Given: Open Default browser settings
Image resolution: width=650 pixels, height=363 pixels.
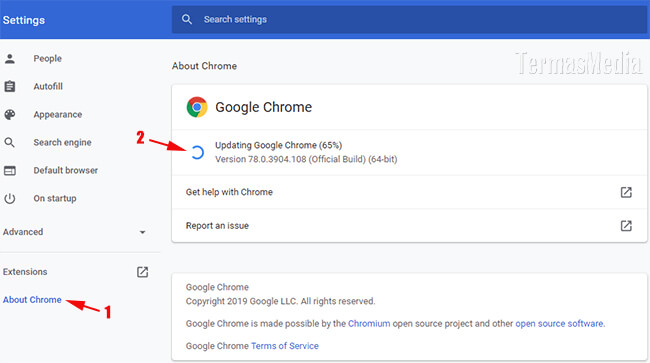Looking at the screenshot, I should (x=65, y=170).
